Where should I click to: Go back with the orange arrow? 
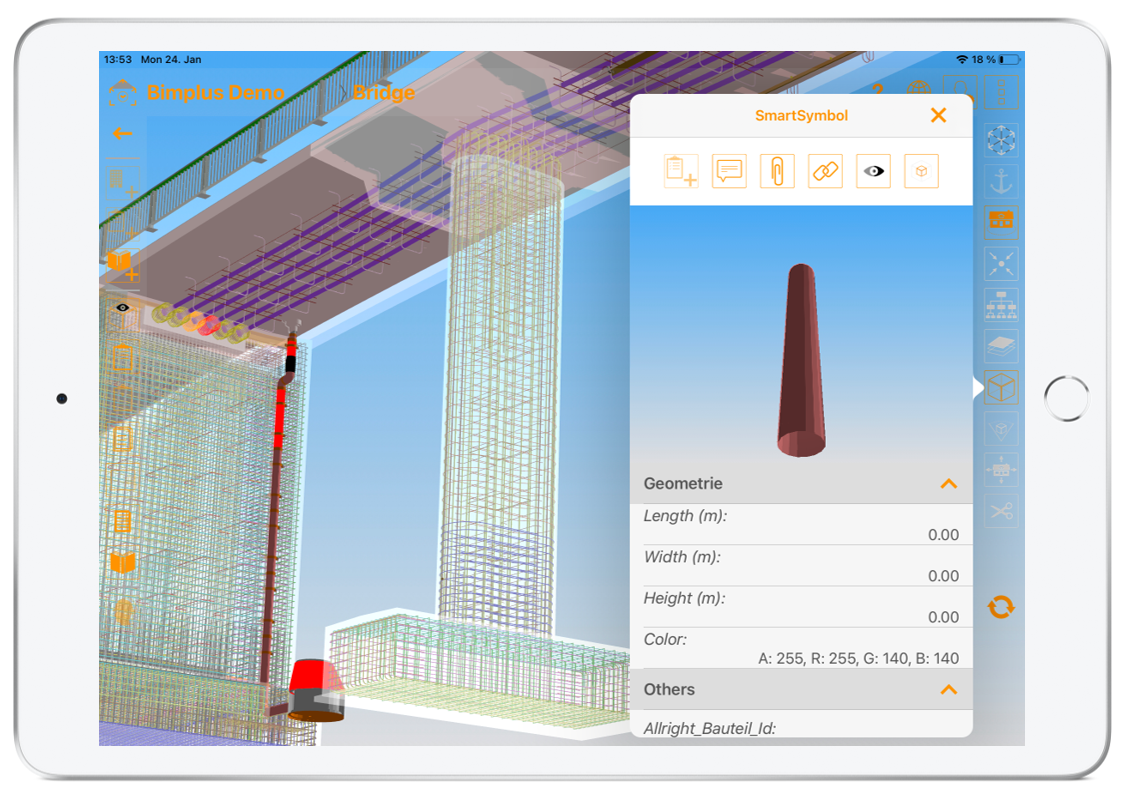point(122,134)
